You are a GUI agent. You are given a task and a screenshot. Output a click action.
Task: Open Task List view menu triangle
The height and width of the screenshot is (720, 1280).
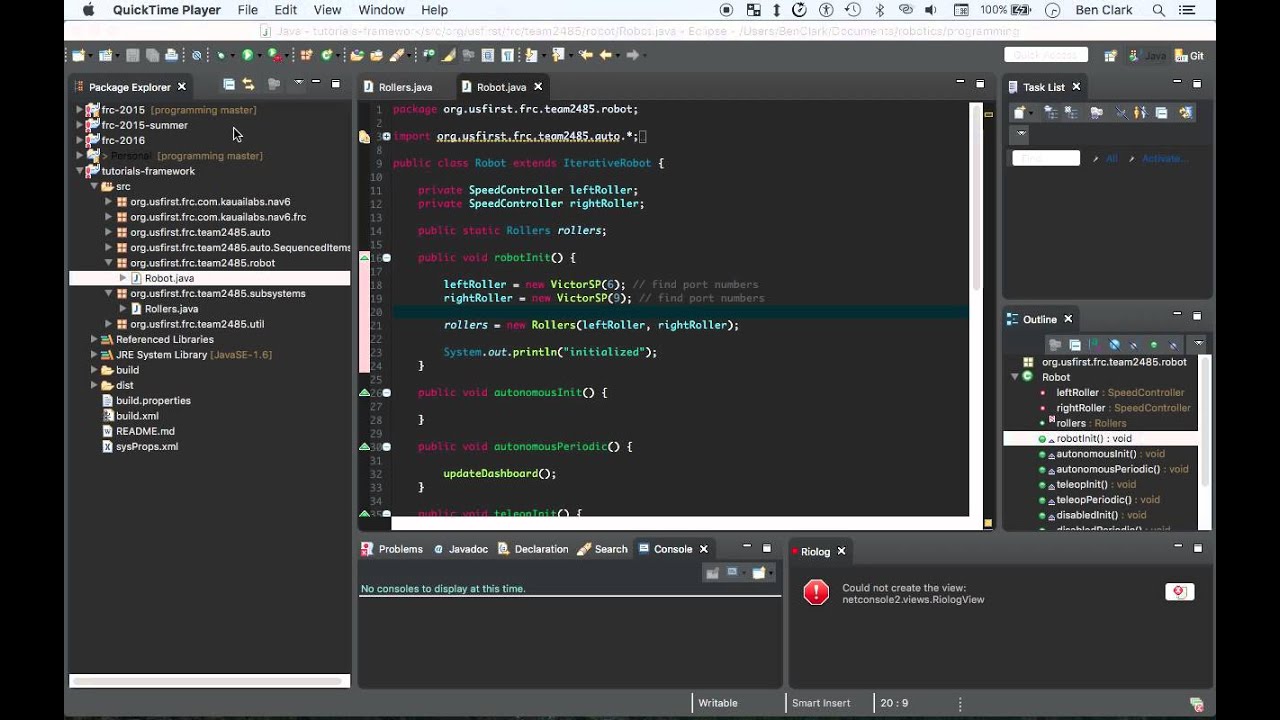[x=1021, y=133]
